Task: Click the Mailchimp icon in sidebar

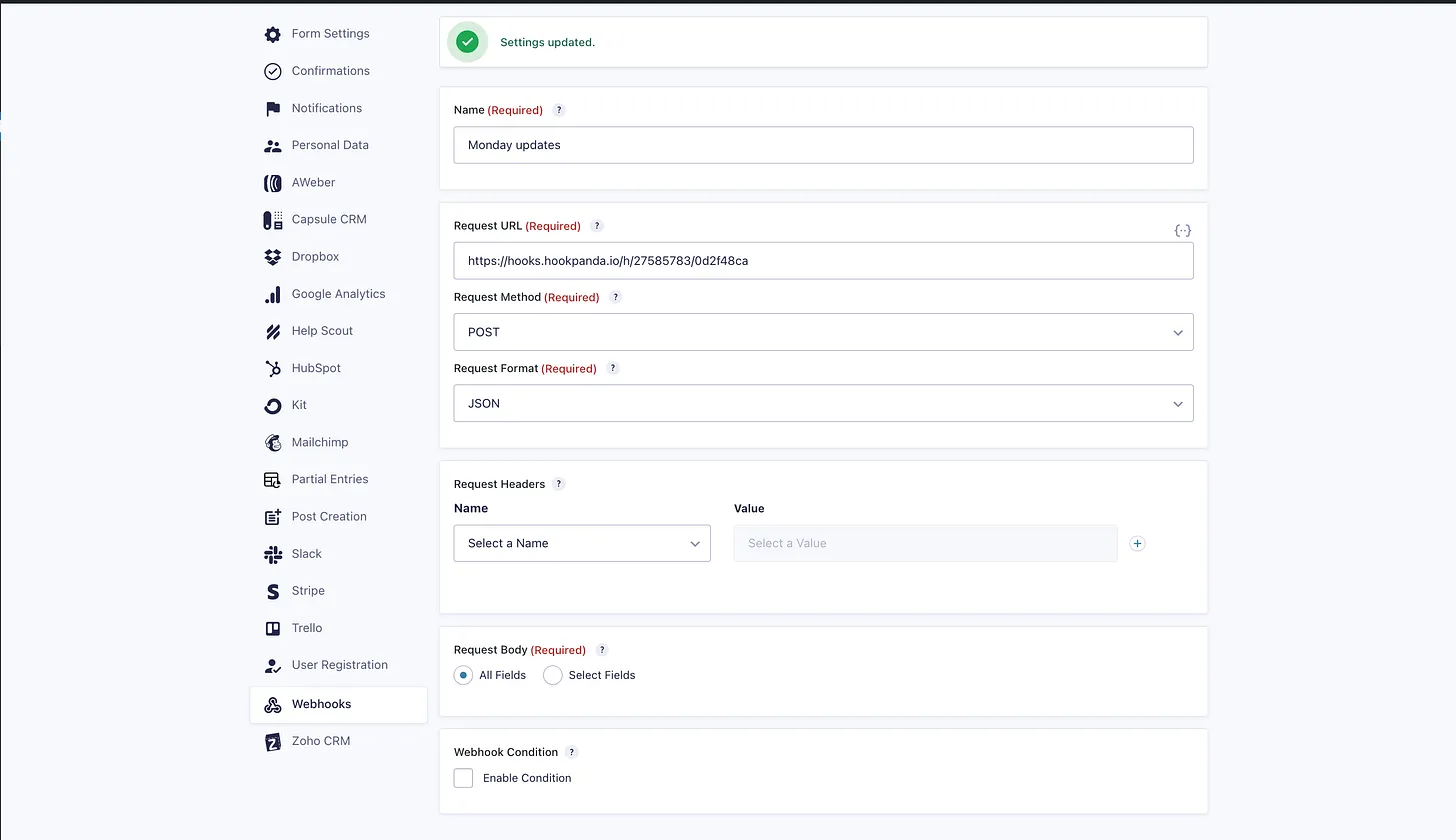Action: 272,442
